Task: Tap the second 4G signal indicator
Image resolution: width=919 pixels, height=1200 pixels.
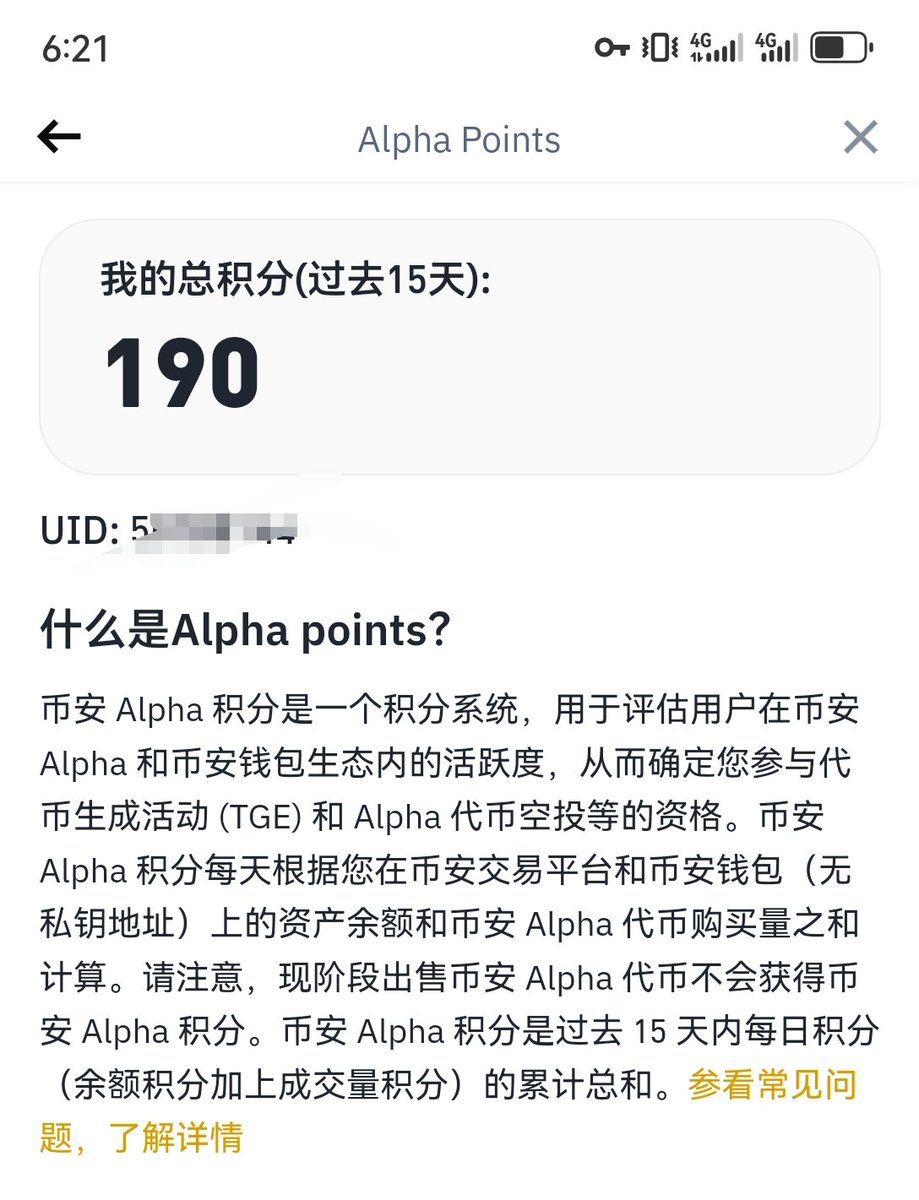Action: tap(777, 47)
